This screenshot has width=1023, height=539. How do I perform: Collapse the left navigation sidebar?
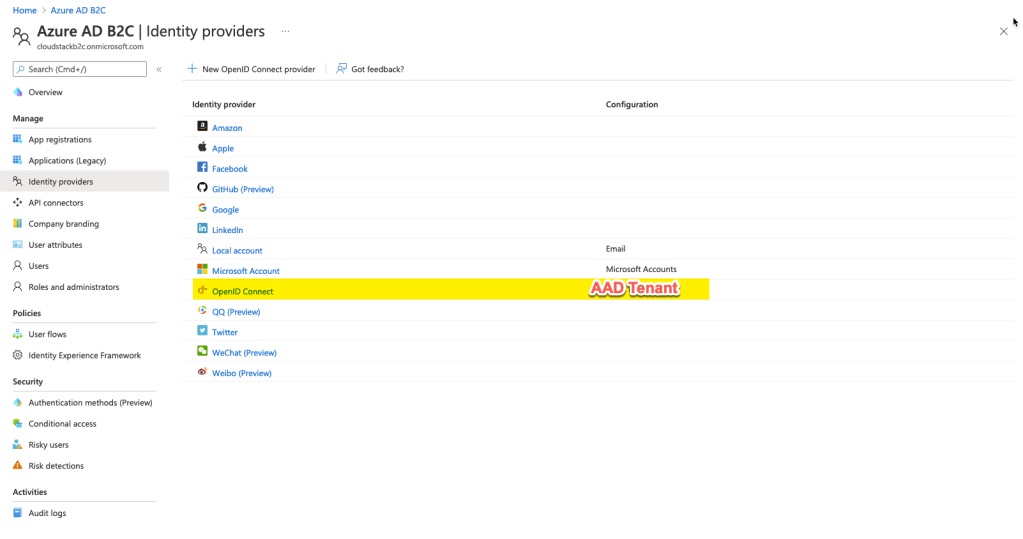tap(159, 69)
